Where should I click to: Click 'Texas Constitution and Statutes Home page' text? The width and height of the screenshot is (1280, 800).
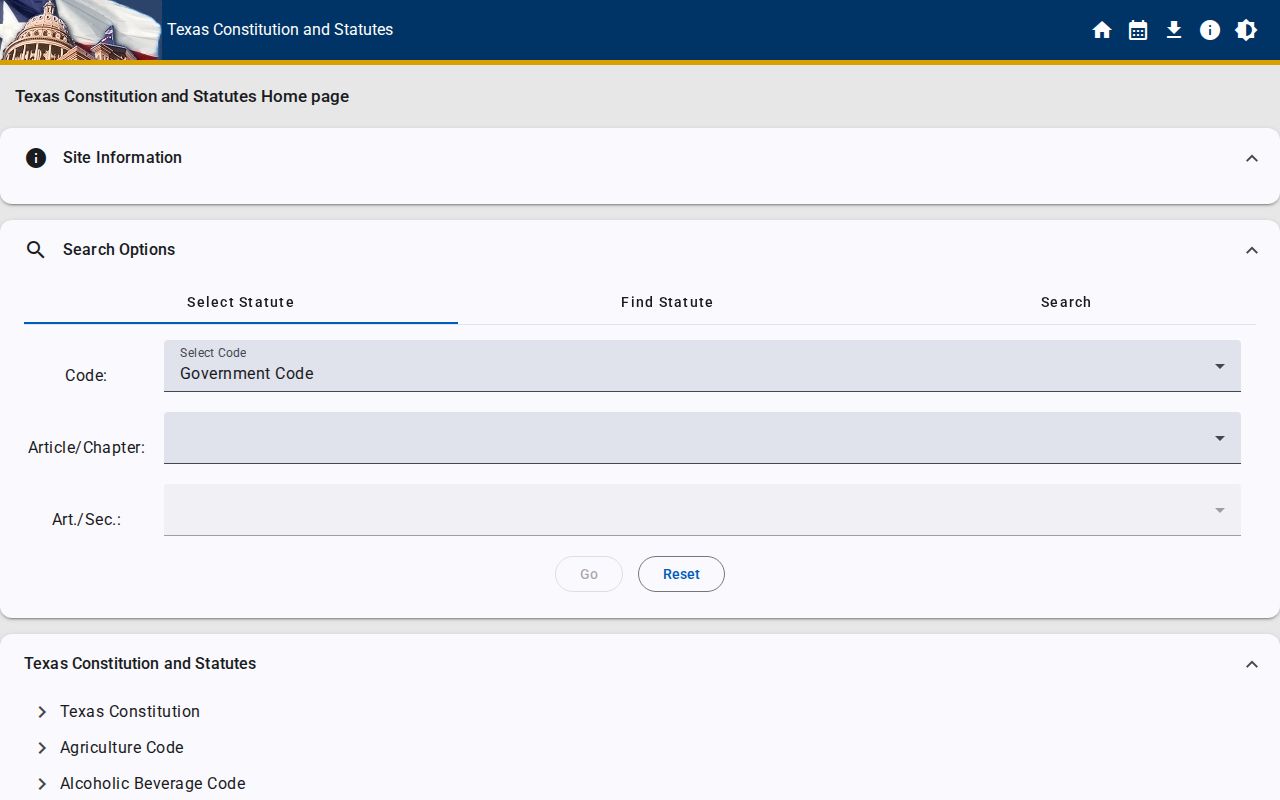tap(182, 97)
